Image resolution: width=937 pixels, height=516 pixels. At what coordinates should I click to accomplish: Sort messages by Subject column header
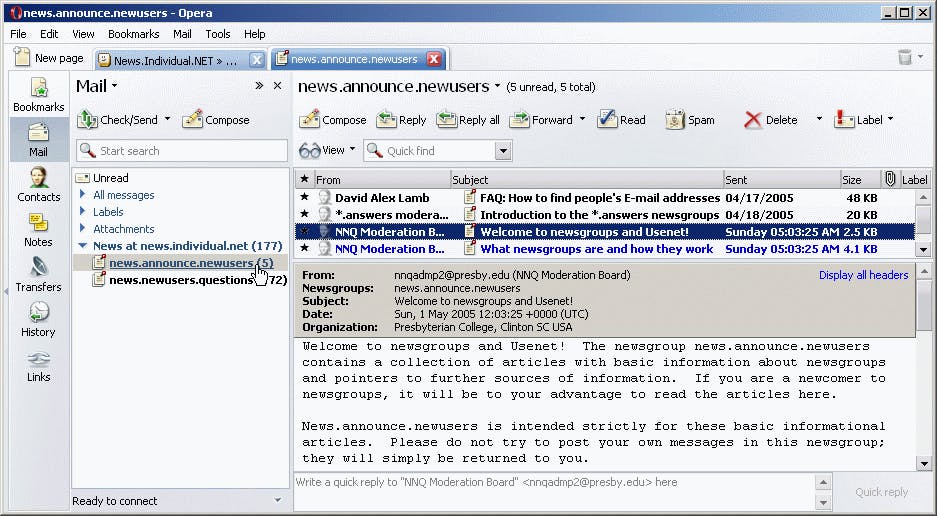click(x=585, y=180)
